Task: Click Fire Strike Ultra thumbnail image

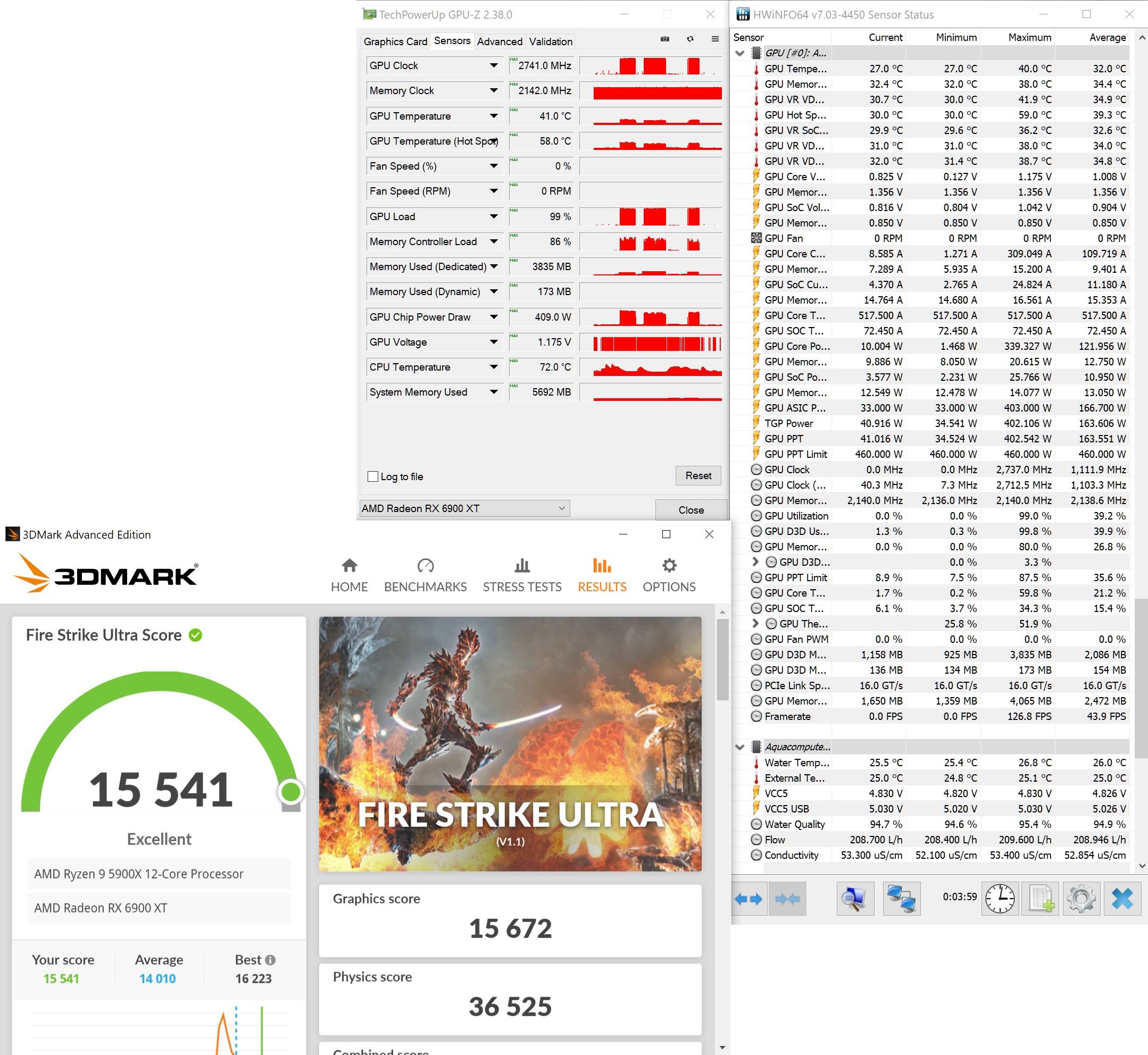Action: tap(510, 744)
